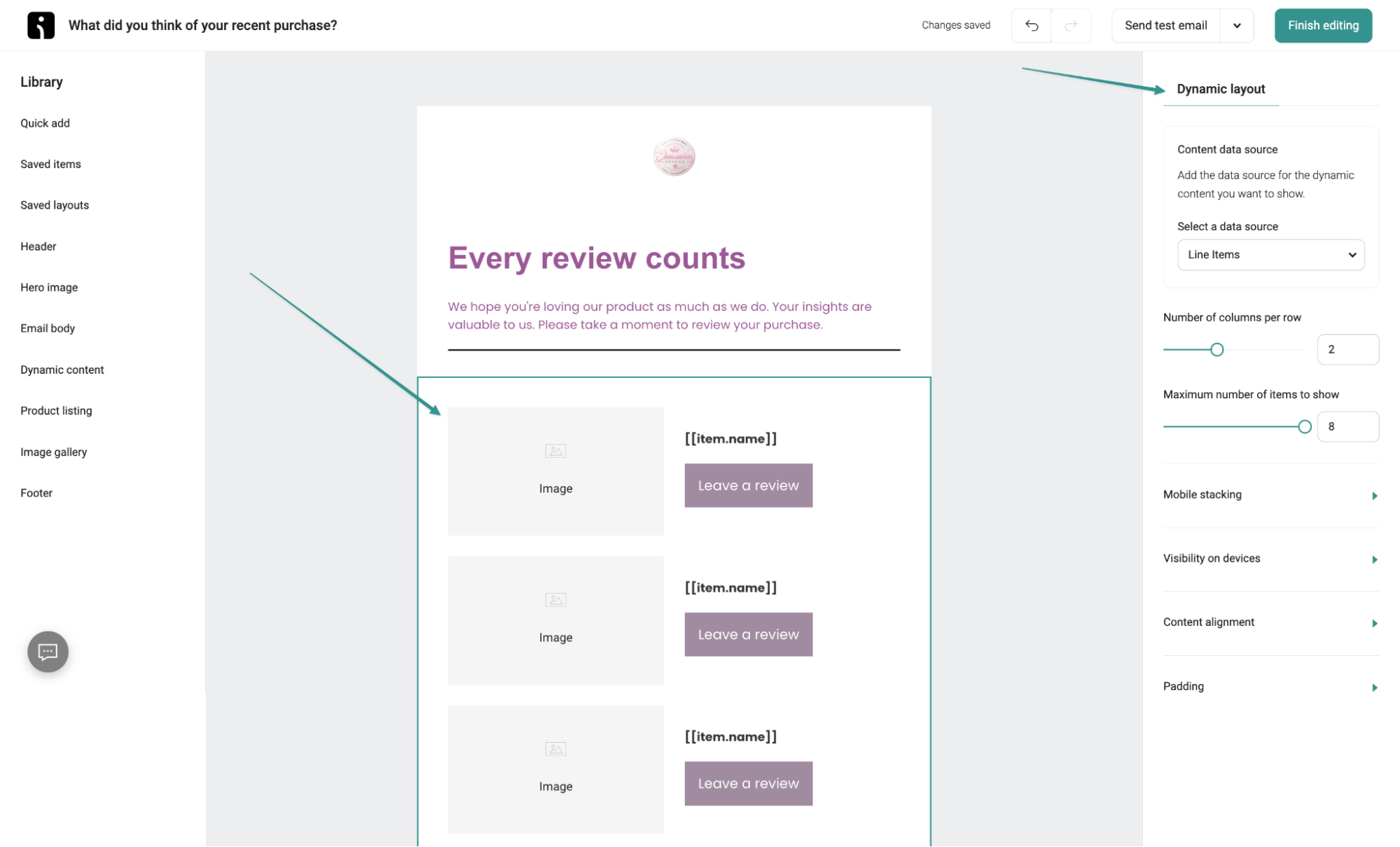Select the brand logo image in email

pos(674,156)
